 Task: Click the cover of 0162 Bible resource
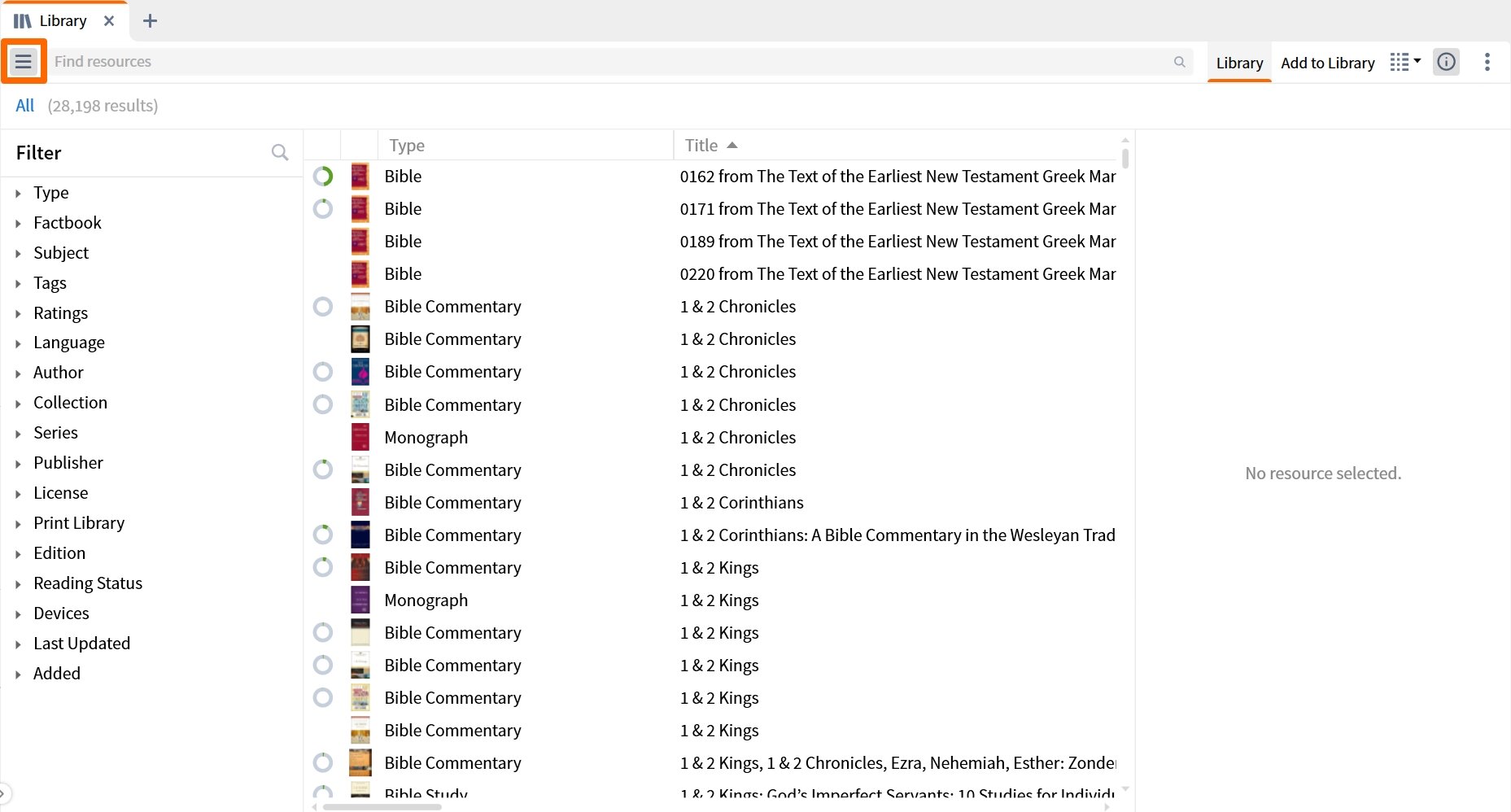360,177
